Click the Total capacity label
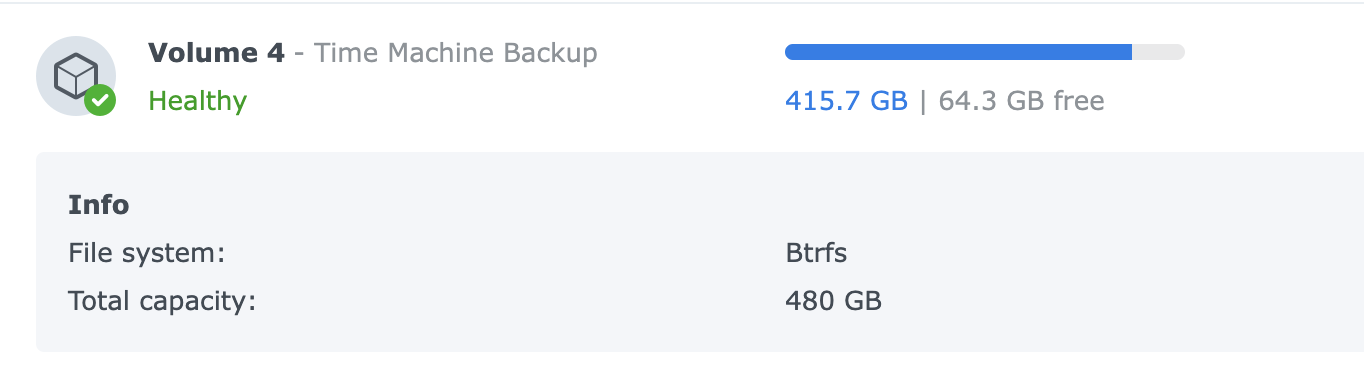Viewport: 1364px width, 372px height. (x=162, y=300)
